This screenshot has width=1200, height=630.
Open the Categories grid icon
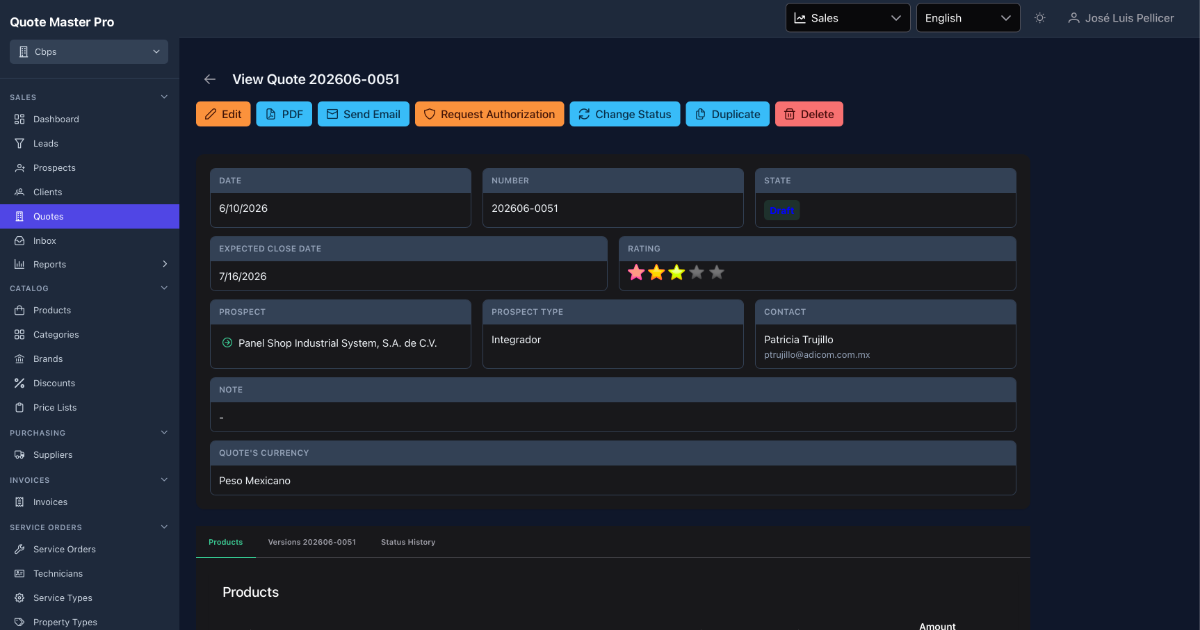tap(19, 335)
